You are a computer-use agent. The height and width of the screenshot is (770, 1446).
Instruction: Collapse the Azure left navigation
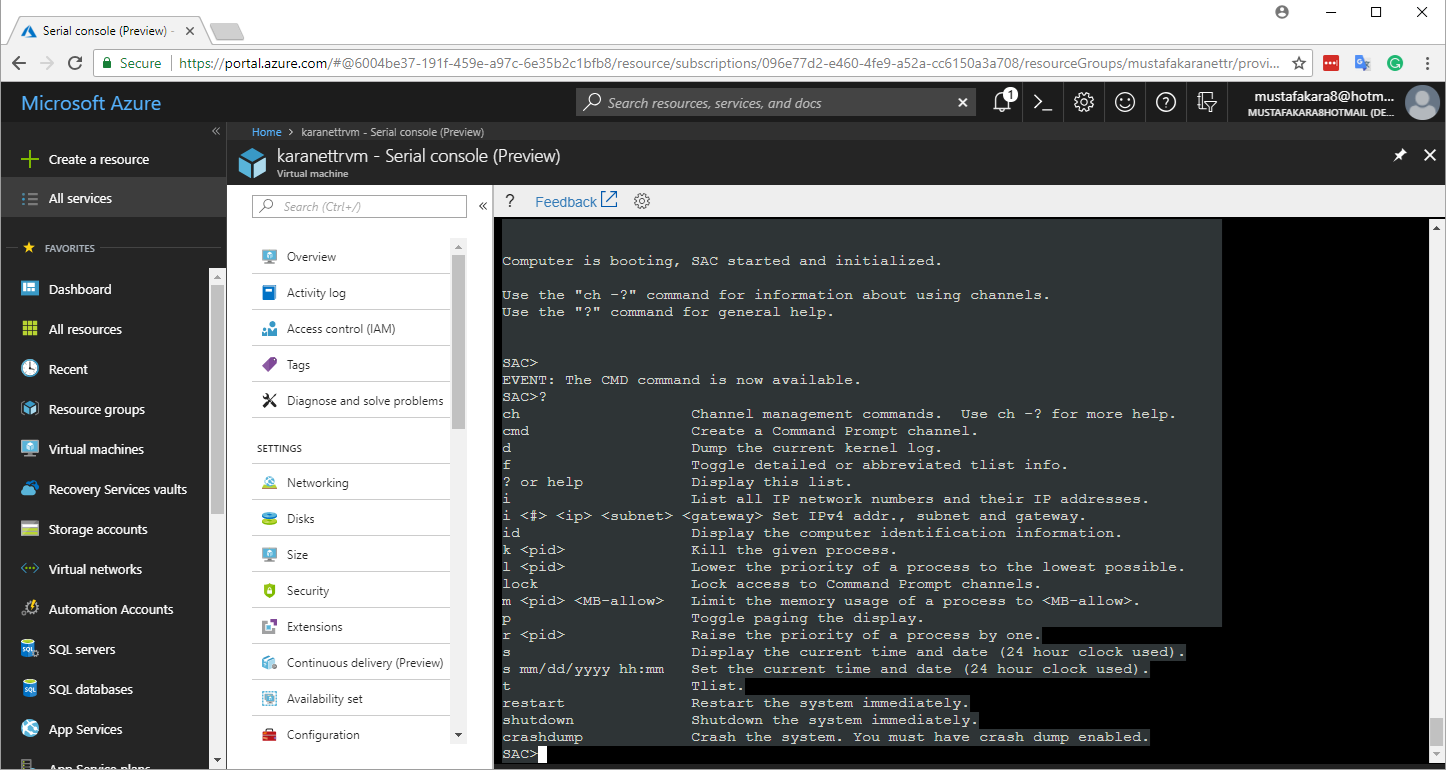click(x=215, y=131)
